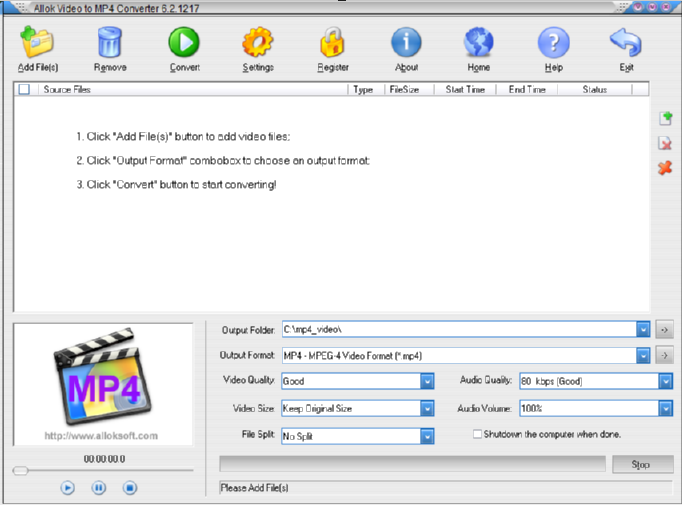
Task: Click the Settings label text
Action: (x=258, y=67)
